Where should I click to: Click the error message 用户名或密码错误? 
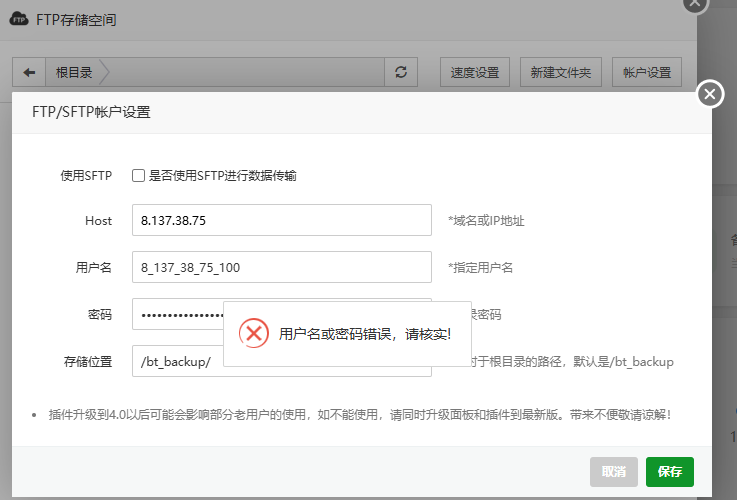365,334
